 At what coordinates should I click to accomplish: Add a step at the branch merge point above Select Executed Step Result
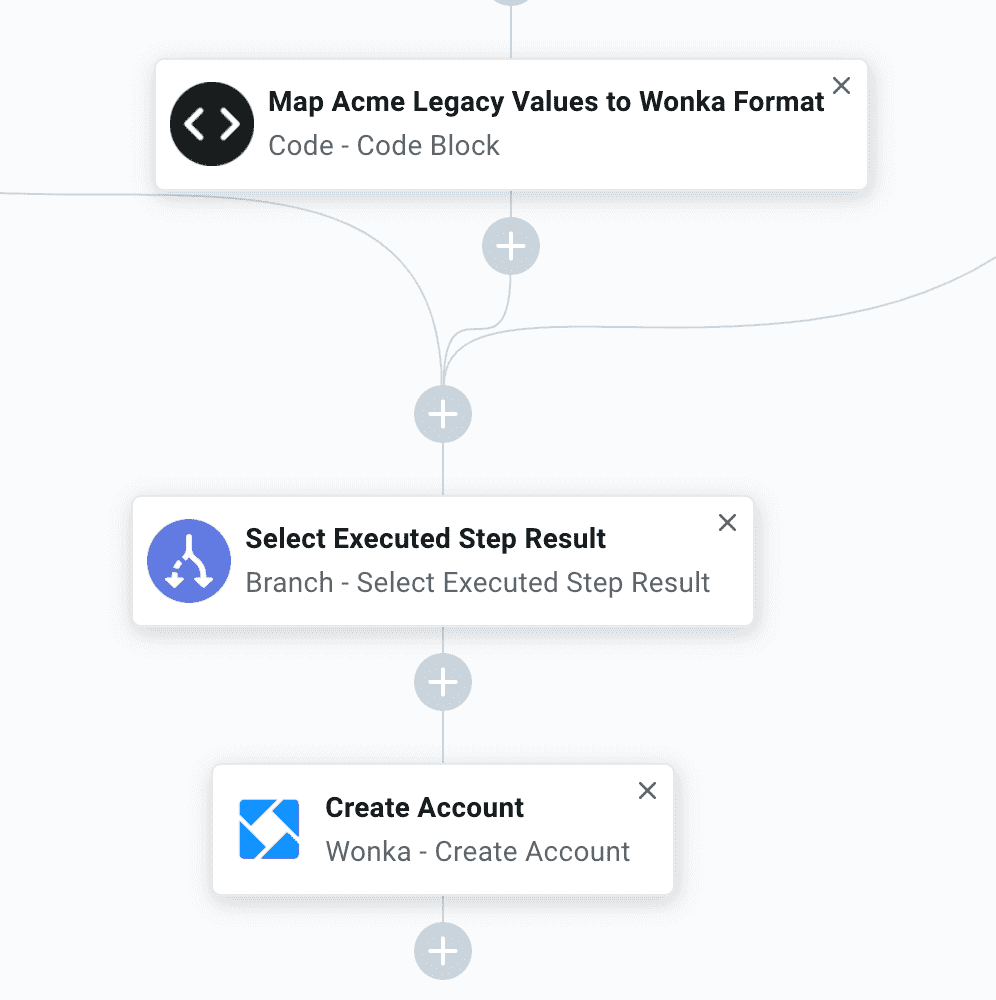pyautogui.click(x=443, y=414)
